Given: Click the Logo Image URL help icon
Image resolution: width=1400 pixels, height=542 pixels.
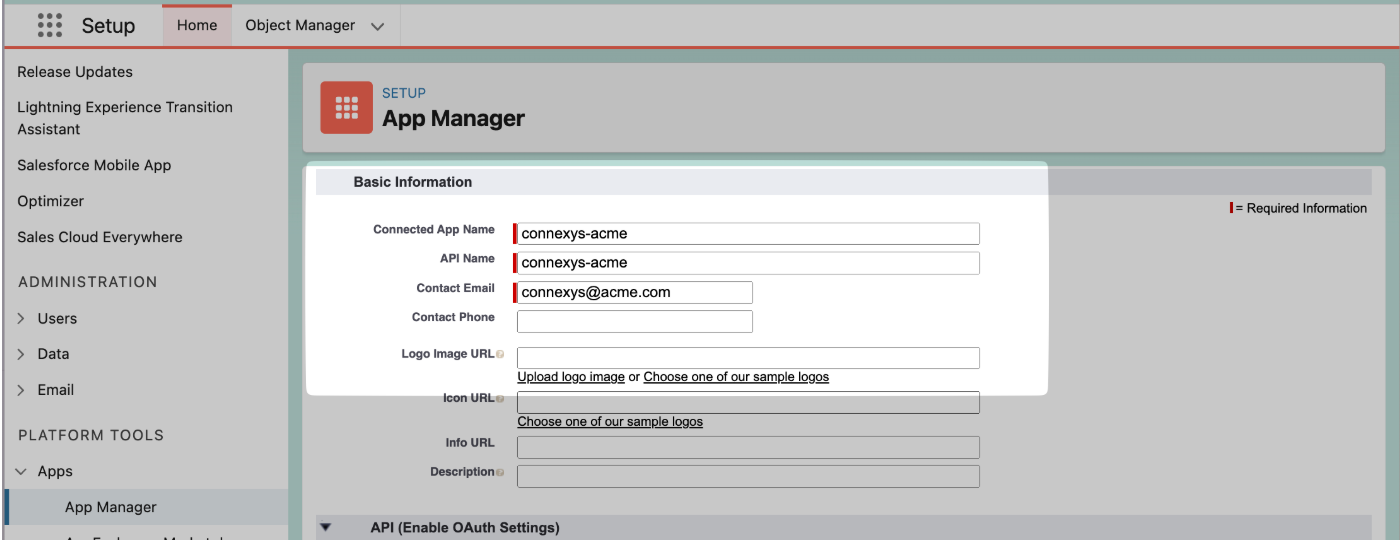Looking at the screenshot, I should pyautogui.click(x=500, y=355).
